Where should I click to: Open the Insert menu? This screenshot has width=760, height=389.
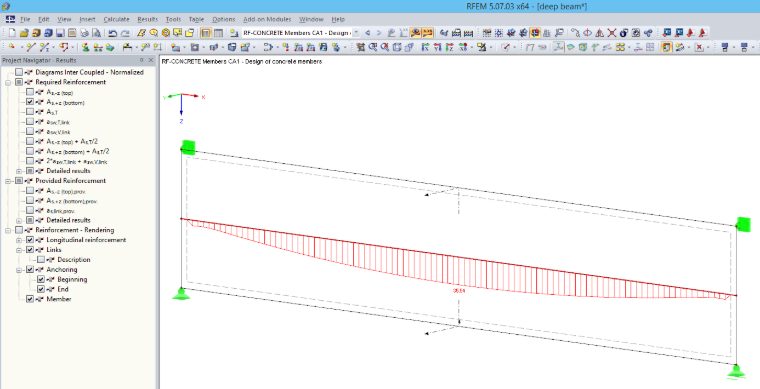pos(87,19)
